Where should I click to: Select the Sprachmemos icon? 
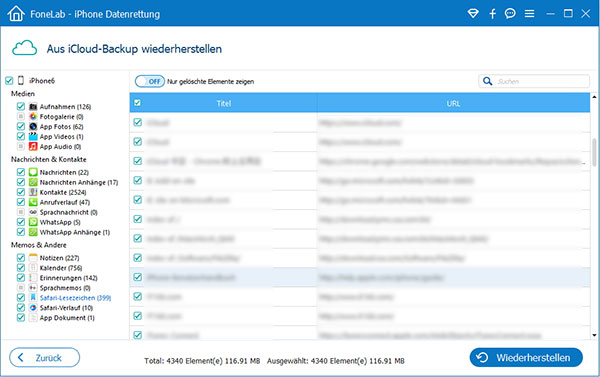point(33,287)
